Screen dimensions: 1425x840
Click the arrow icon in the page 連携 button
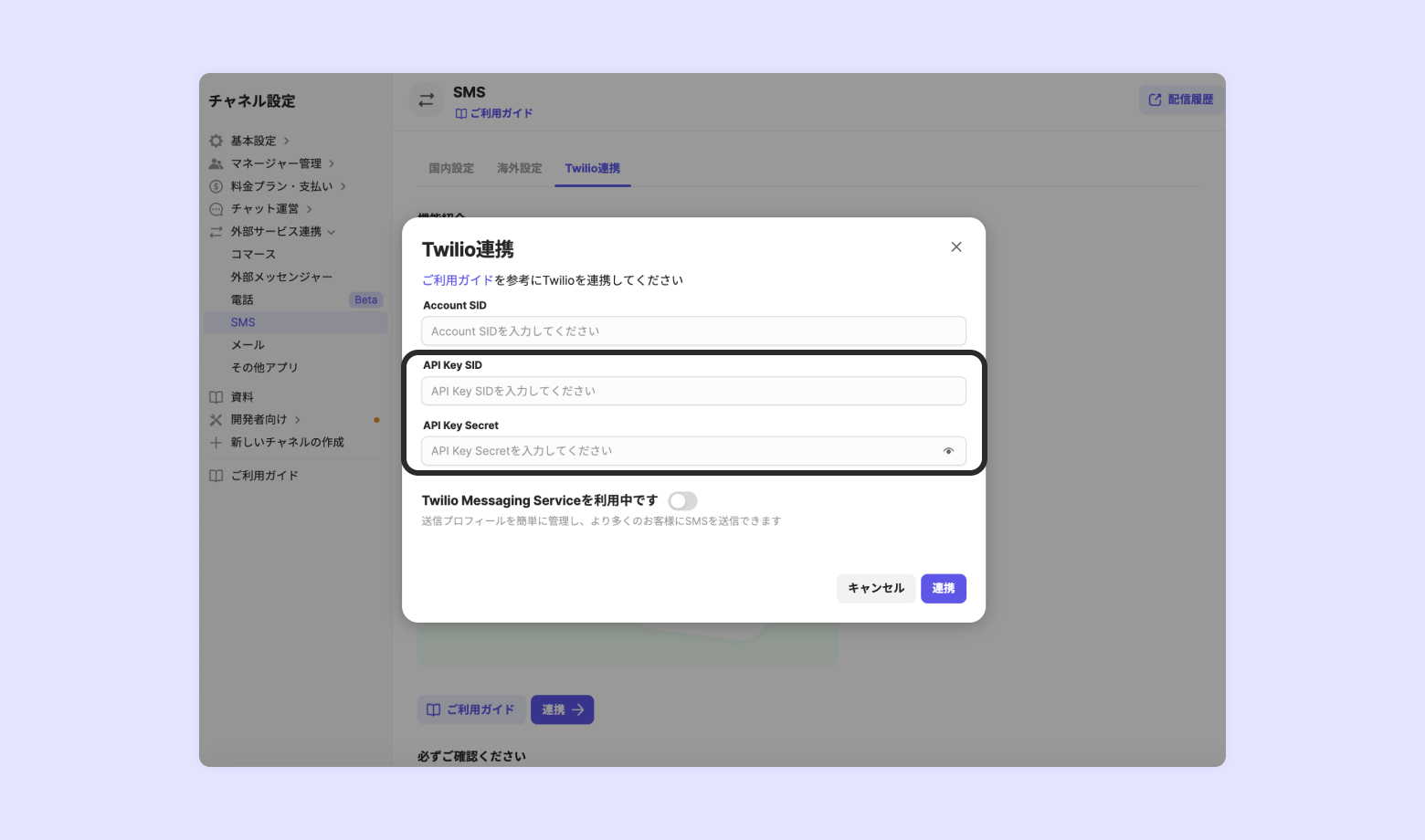[578, 709]
